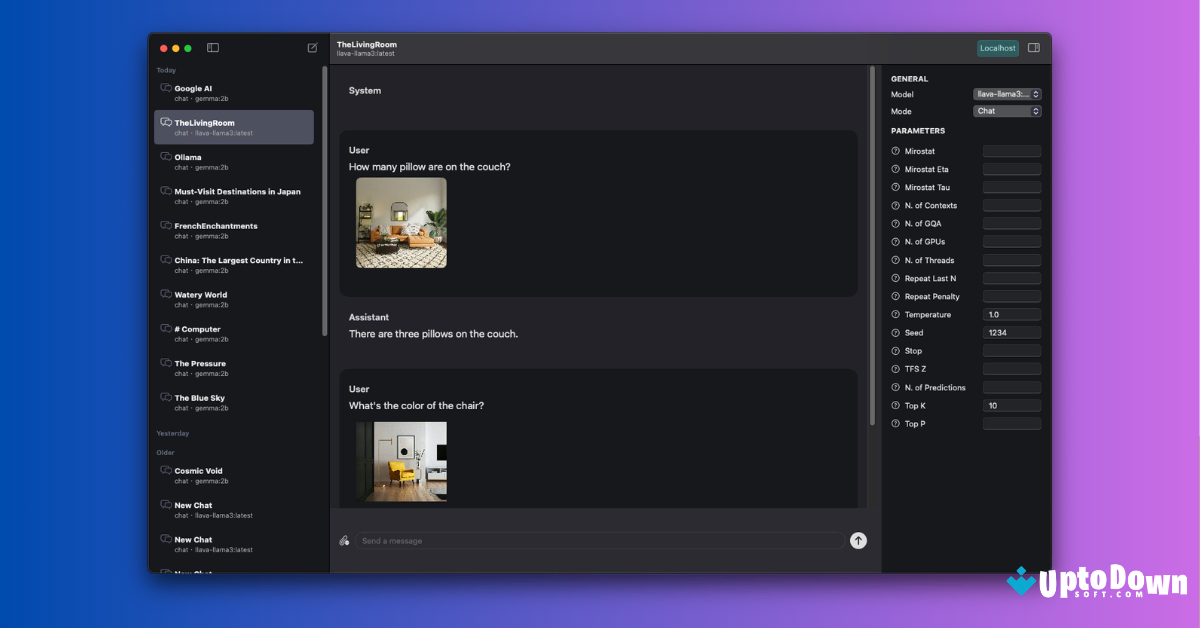Viewport: 1200px width, 628px height.
Task: Open the TFS Z parameter help icon
Action: pos(897,368)
